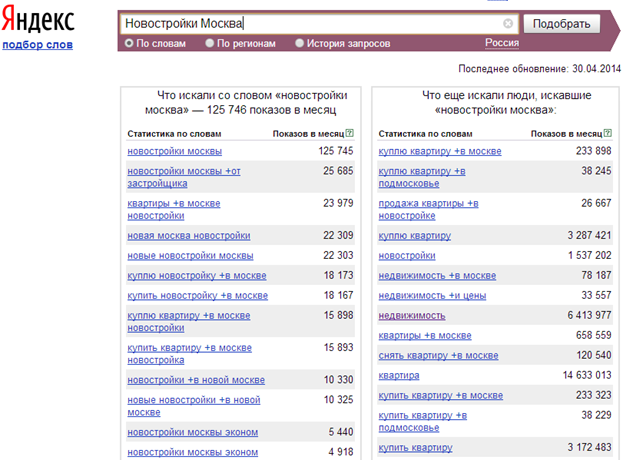
Task: Open help icon beside right 'Показов в месяц'
Action: pyautogui.click(x=608, y=133)
